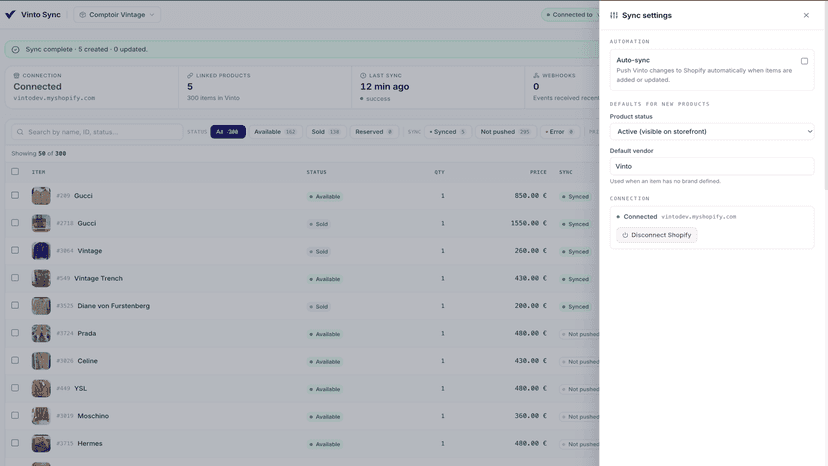Filter by Synced items
Screen dimensions: 828x466
447,132
